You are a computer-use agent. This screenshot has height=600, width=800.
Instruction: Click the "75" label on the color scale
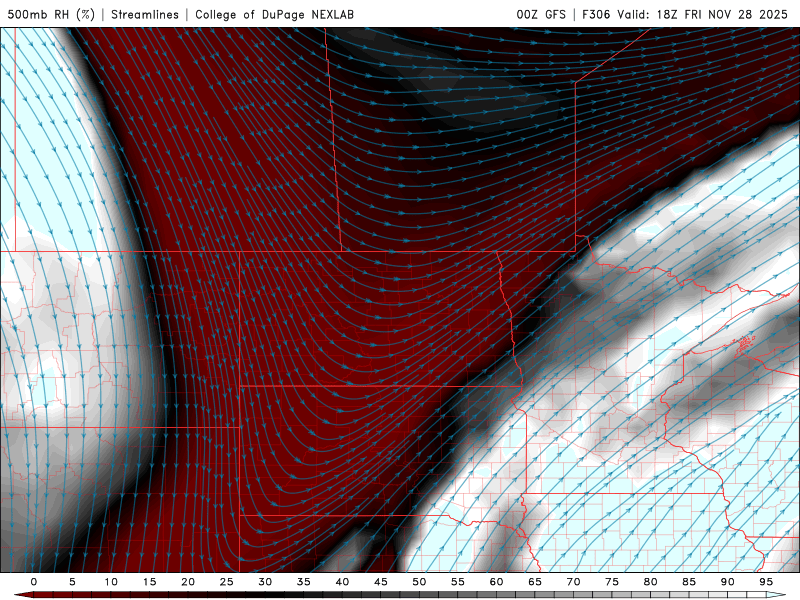click(x=612, y=582)
